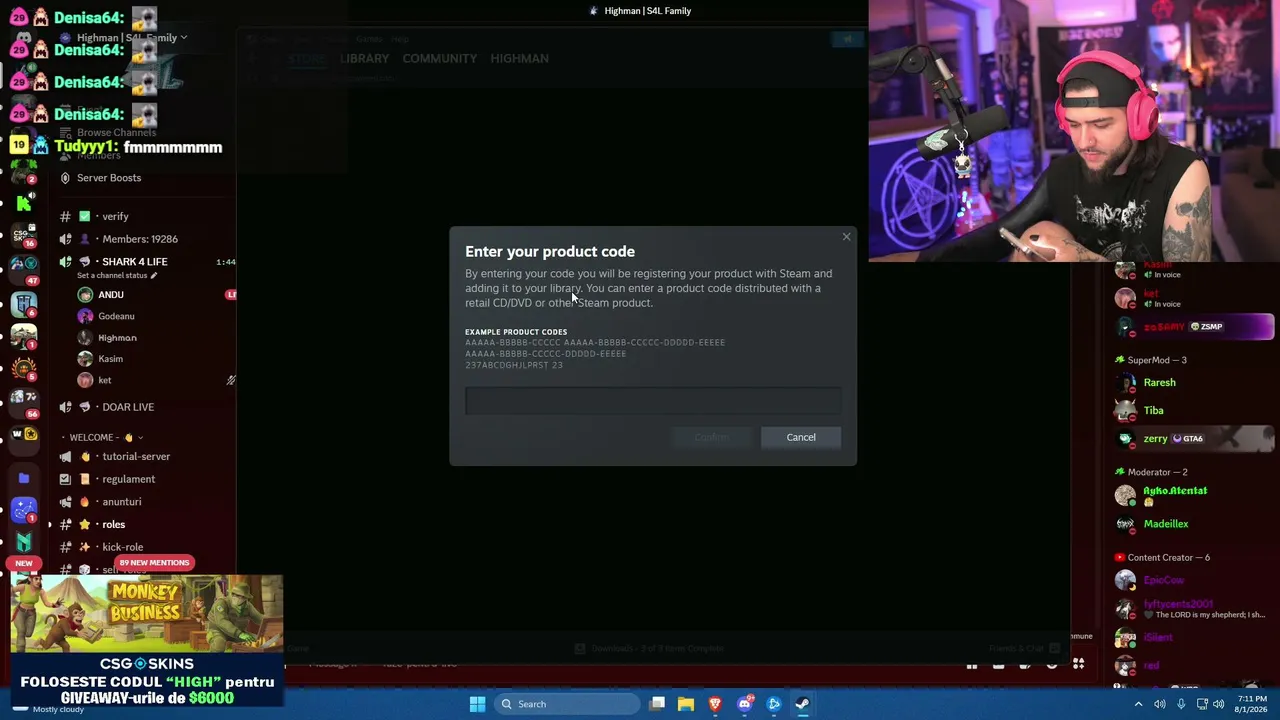Image resolution: width=1280 pixels, height=720 pixels.
Task: Open Windows Start menu
Action: click(x=477, y=704)
